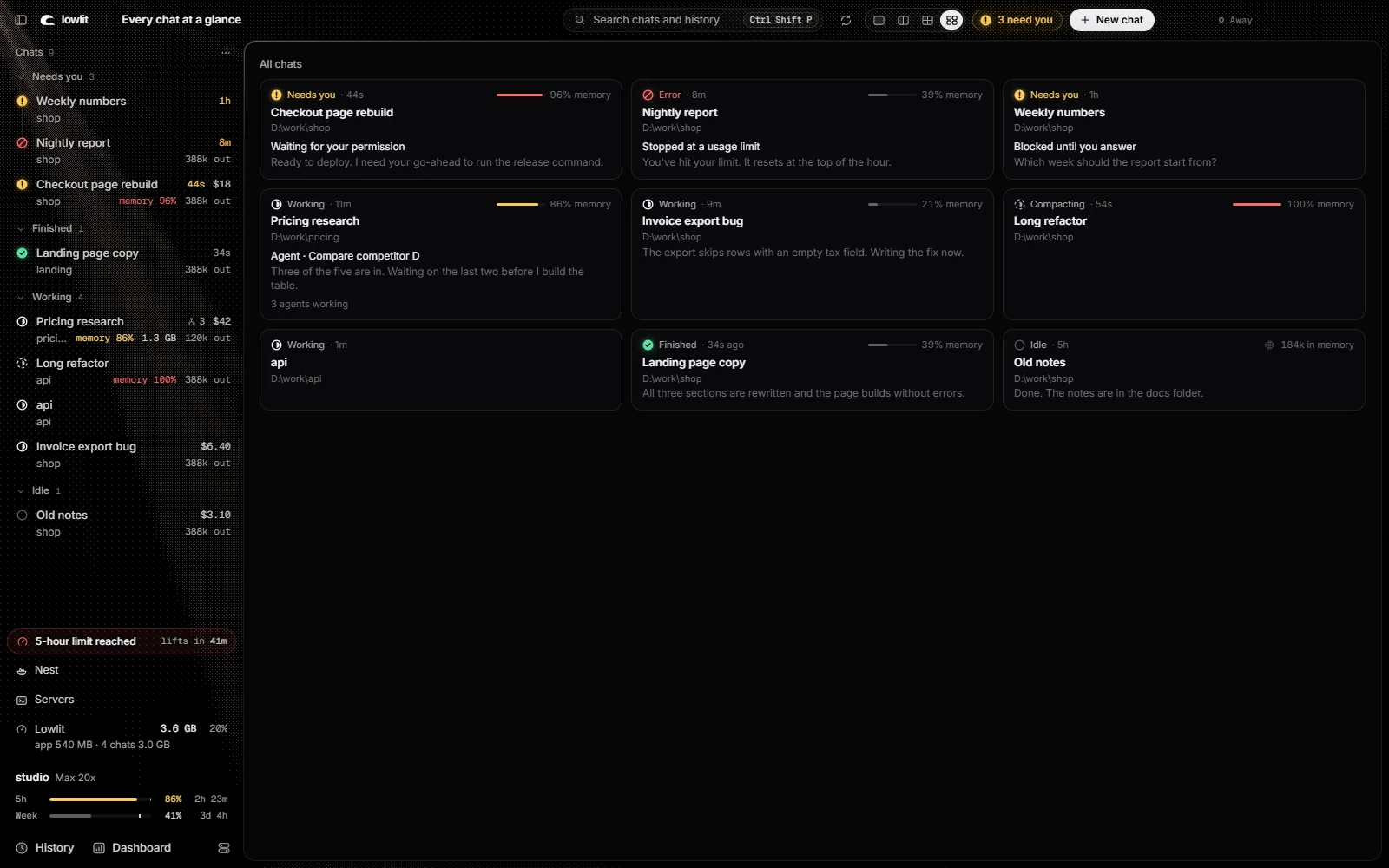Click Nightly report error icon in sidebar
The height and width of the screenshot is (868, 1389).
point(23,142)
